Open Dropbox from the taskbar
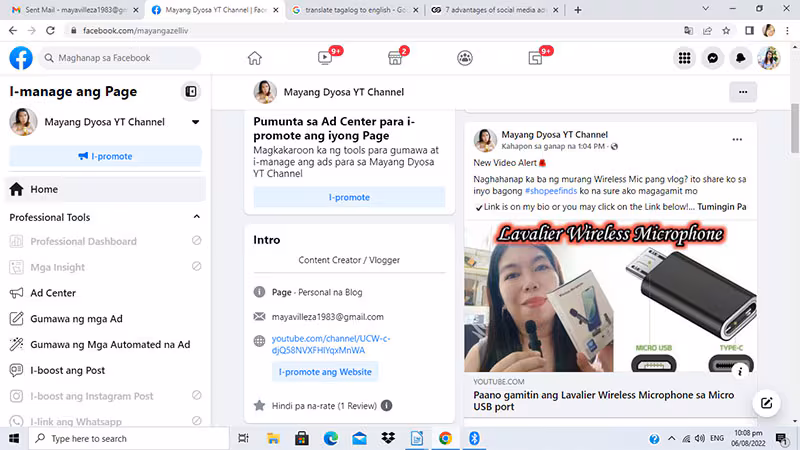 coord(388,438)
